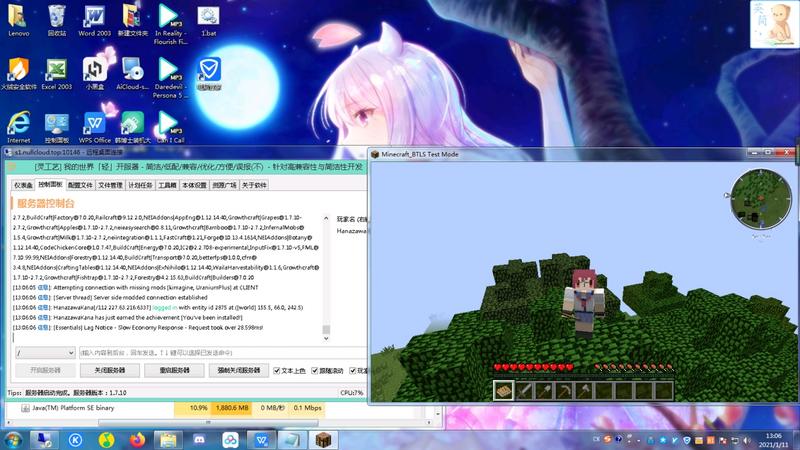This screenshot has width=800, height=450.
Task: Switch to the 控制面板 tab in server tool
Action: 50,185
